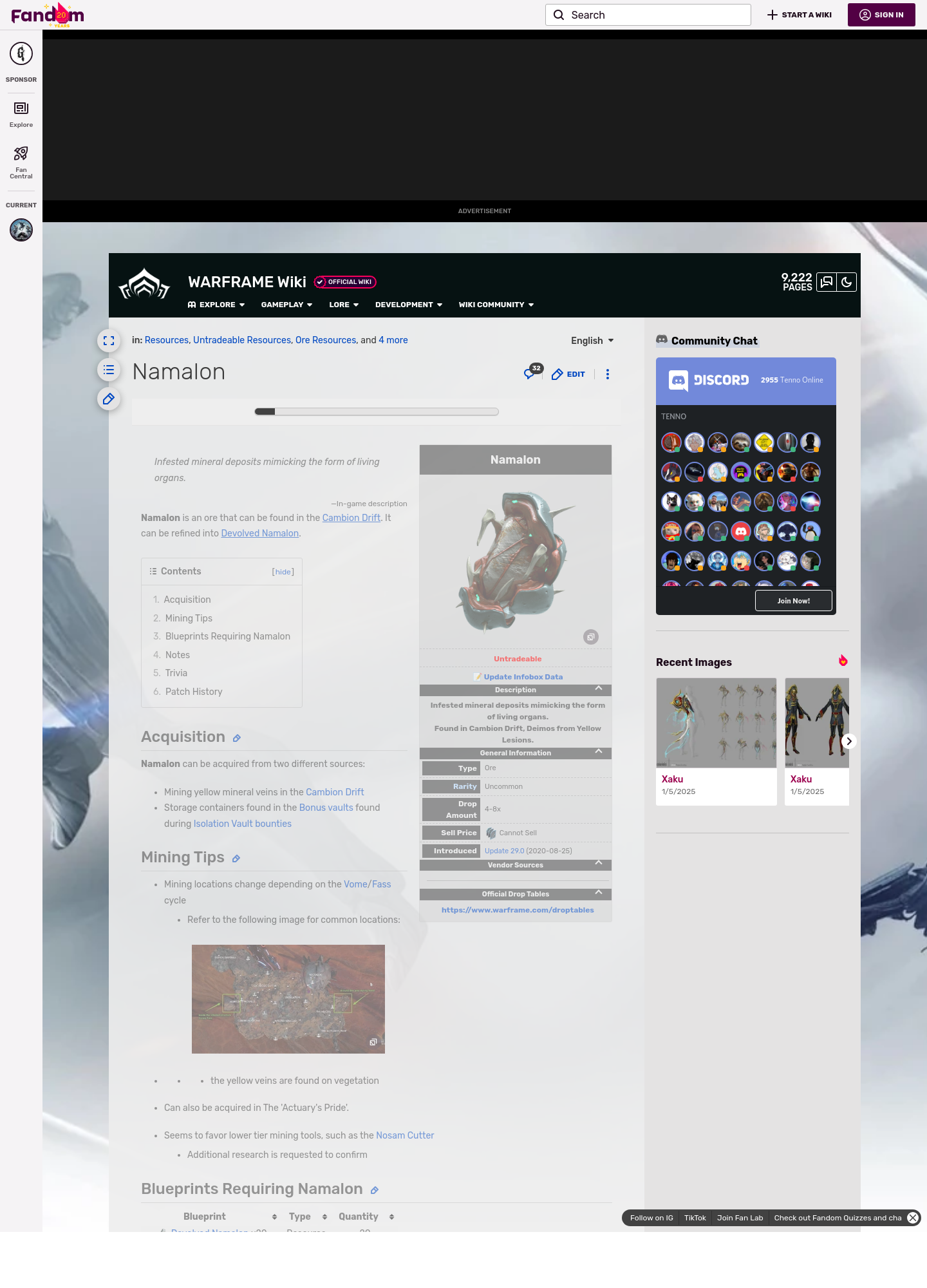The height and width of the screenshot is (1288, 927).
Task: Open the floating table of contents icon
Action: click(109, 370)
